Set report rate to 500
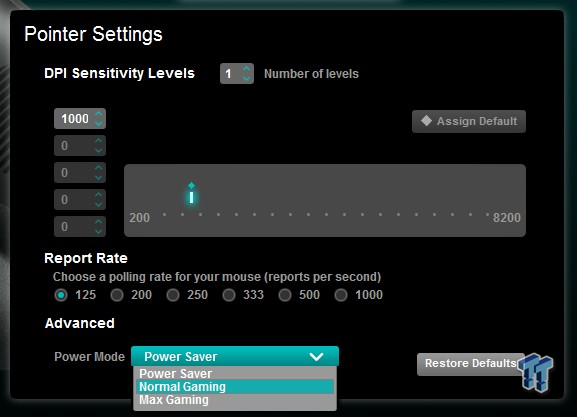 (285, 295)
